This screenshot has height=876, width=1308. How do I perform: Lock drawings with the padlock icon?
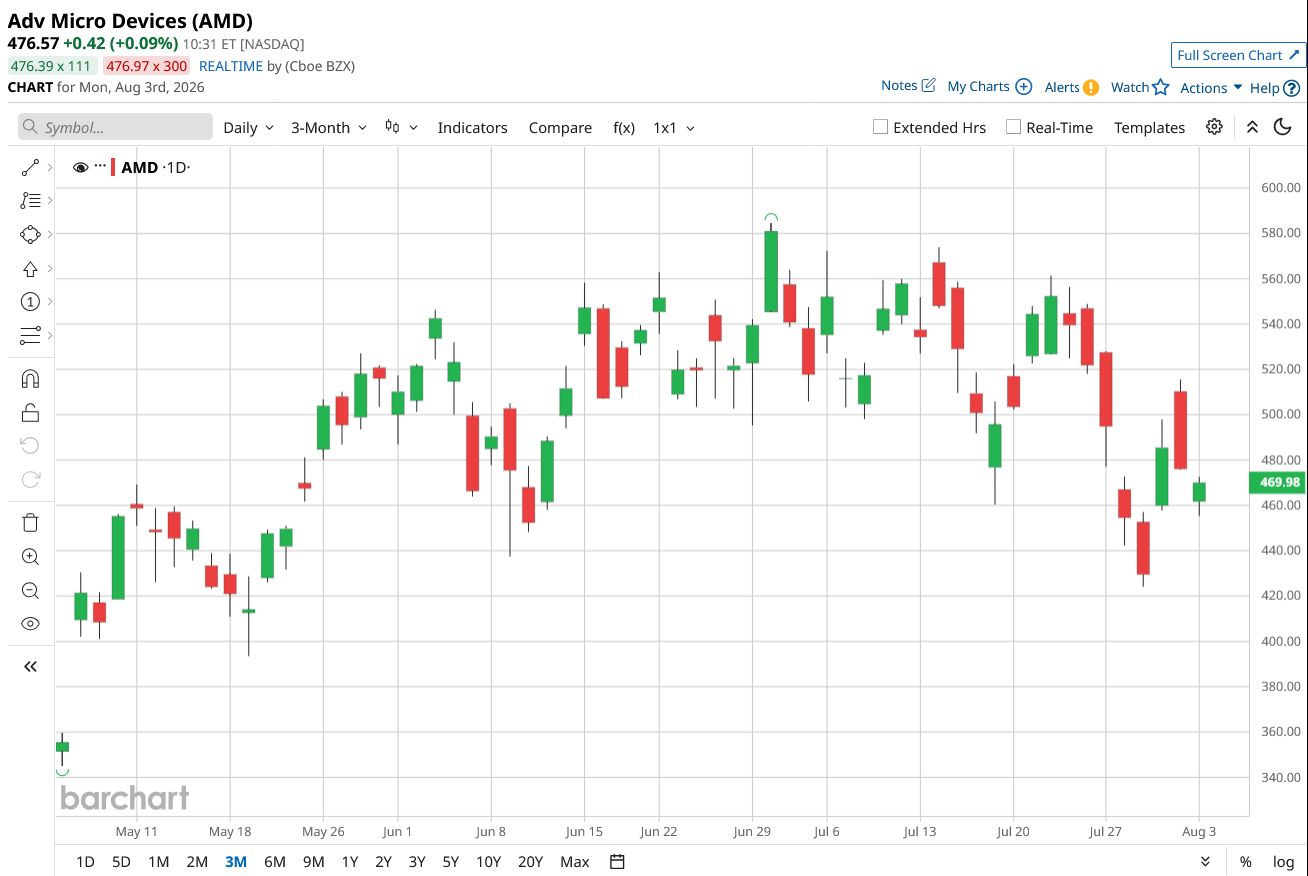coord(30,412)
